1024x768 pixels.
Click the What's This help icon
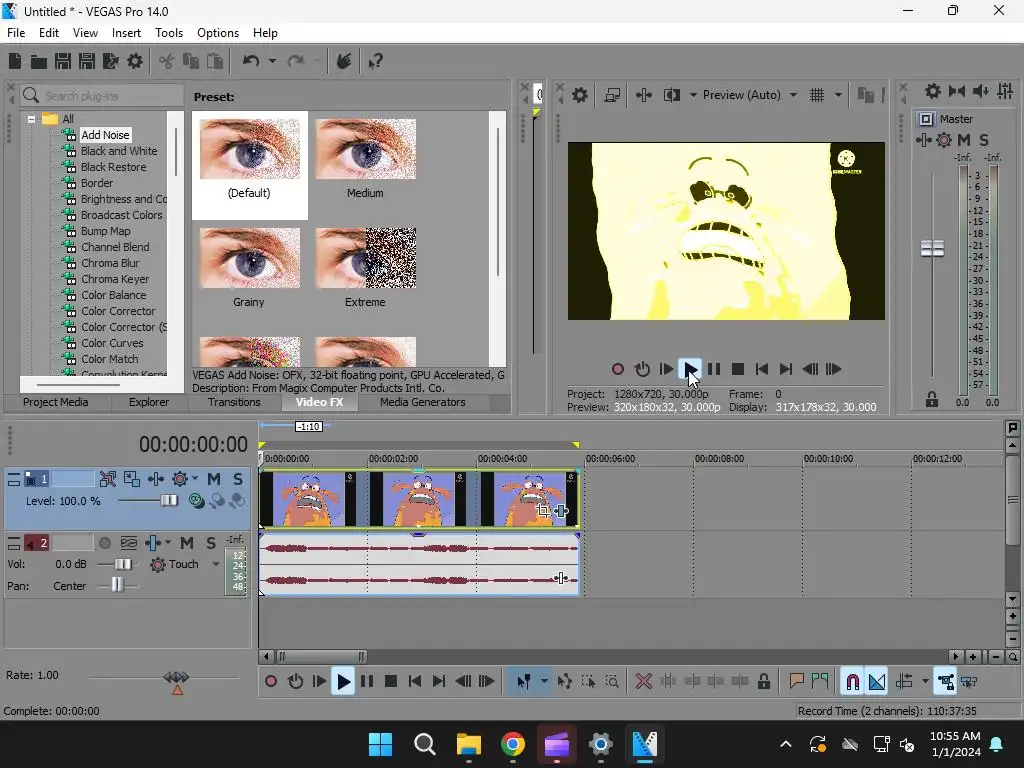pos(375,61)
